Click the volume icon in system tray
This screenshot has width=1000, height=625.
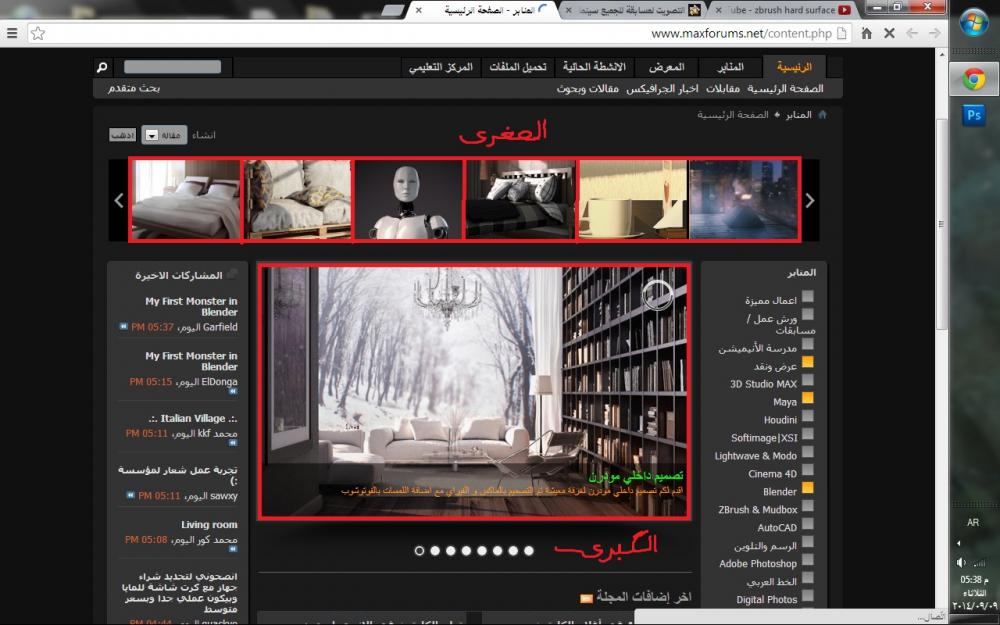961,562
